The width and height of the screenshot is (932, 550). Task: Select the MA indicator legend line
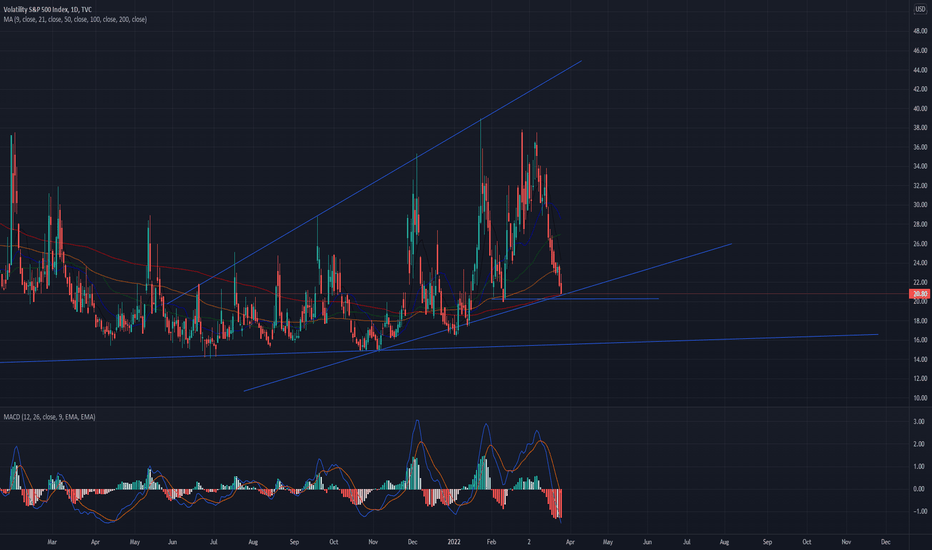pos(75,19)
